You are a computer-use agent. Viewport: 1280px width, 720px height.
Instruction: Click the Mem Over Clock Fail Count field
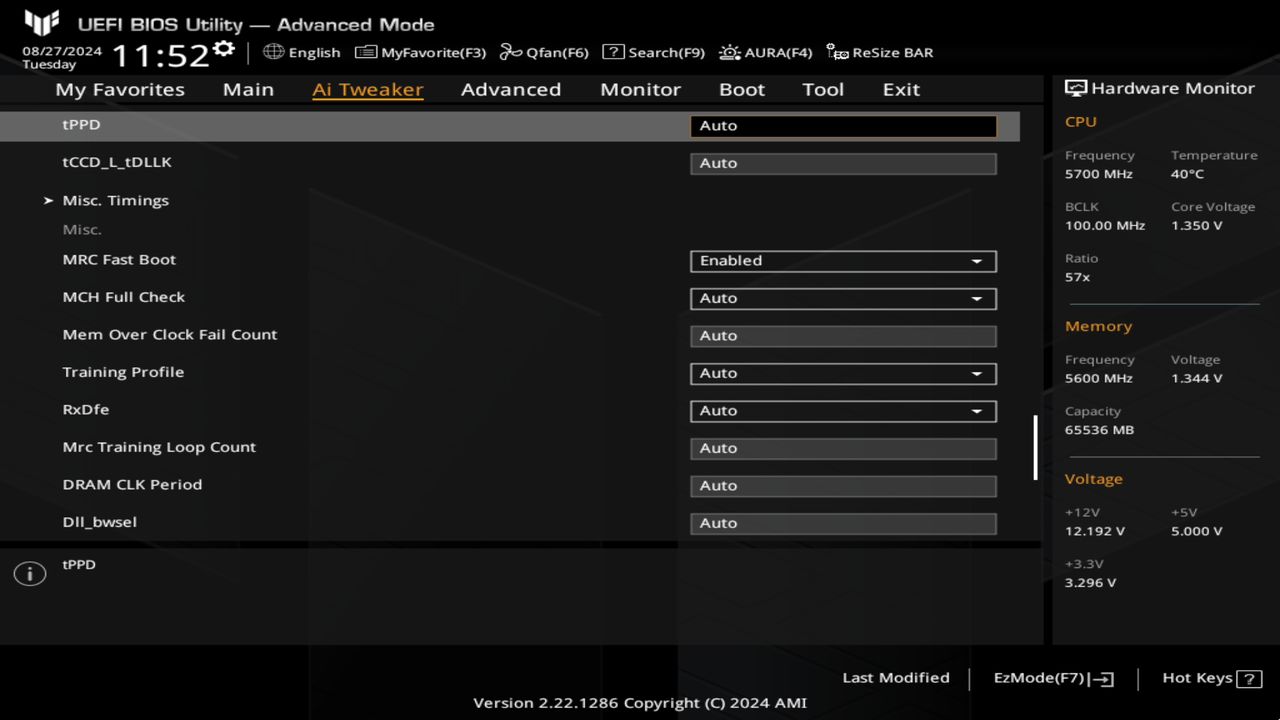tap(843, 336)
